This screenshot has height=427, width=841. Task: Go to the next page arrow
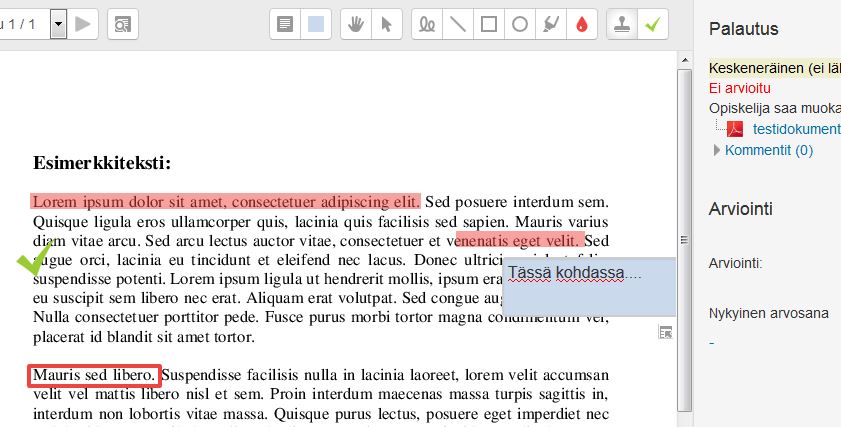pyautogui.click(x=84, y=23)
